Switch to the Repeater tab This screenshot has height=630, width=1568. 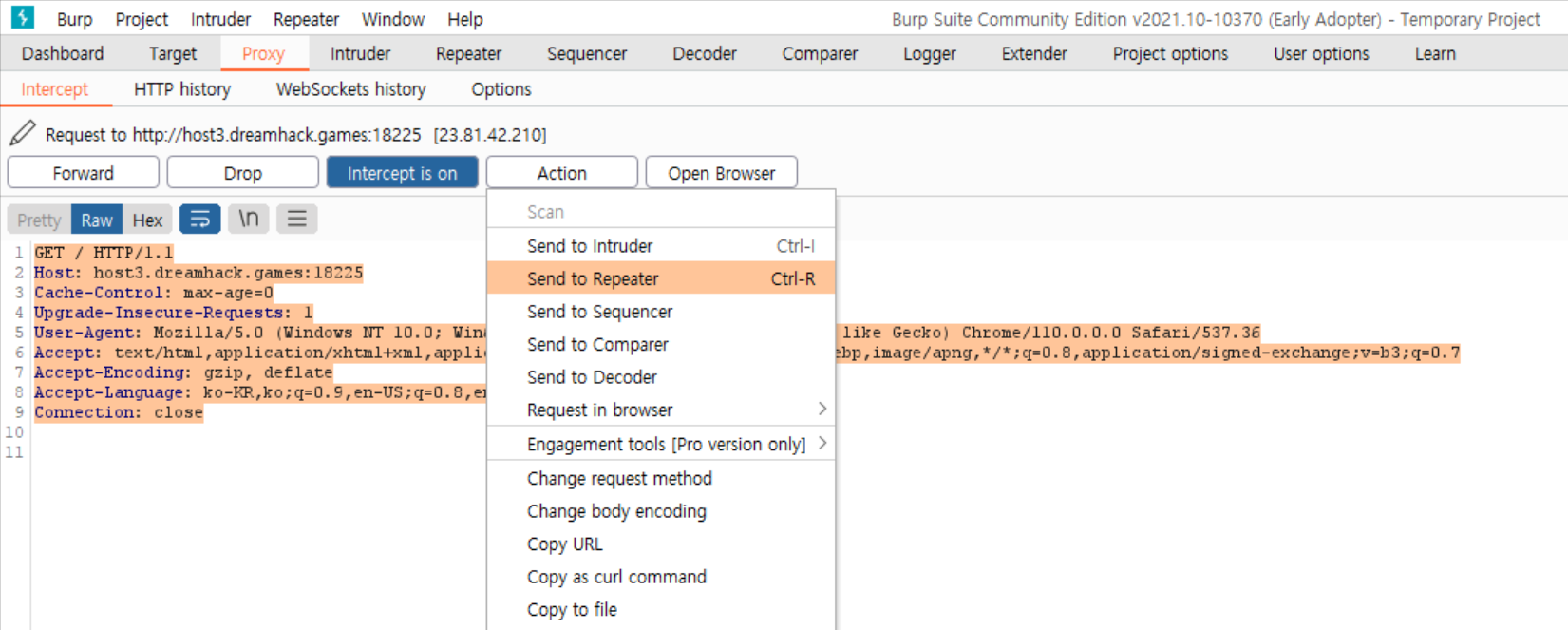(468, 54)
